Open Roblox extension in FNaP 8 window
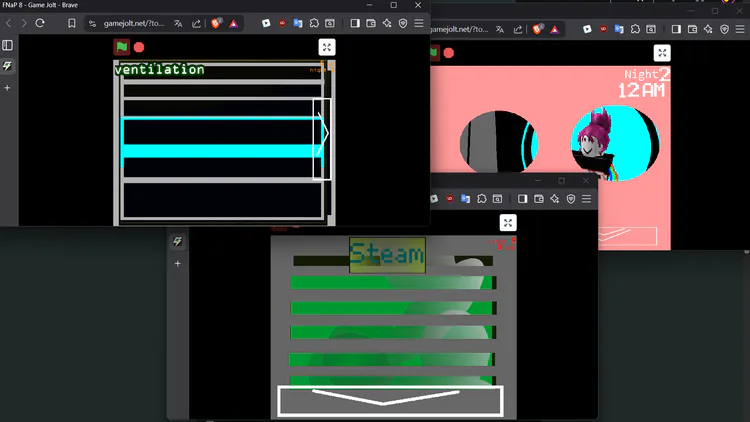Viewport: 750px width, 422px height. (266, 23)
